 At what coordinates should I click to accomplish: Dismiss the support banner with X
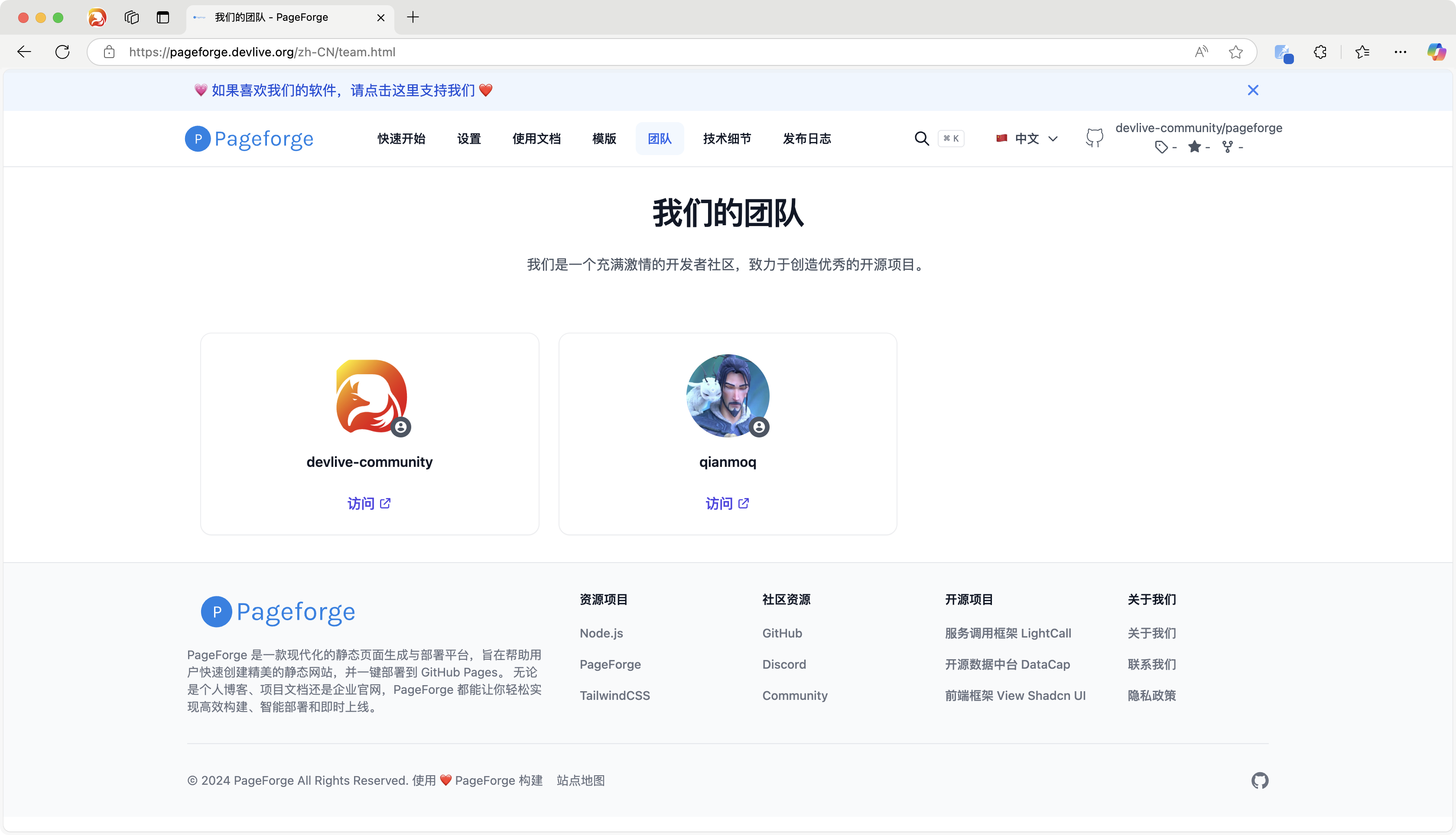pos(1253,90)
